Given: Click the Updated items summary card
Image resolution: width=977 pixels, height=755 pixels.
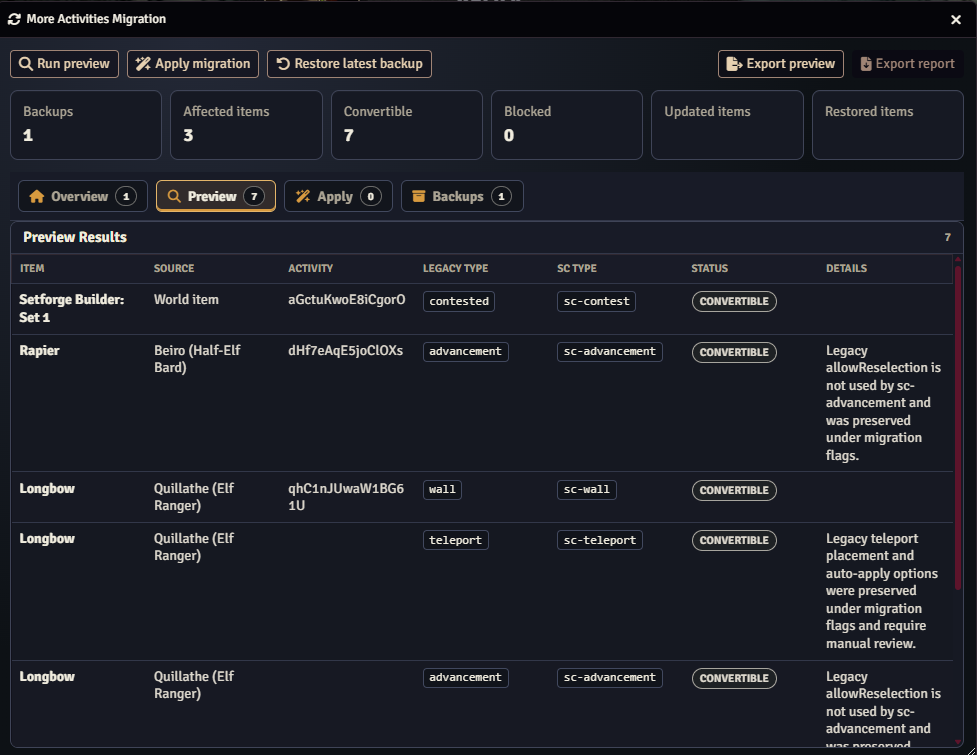Looking at the screenshot, I should click(727, 125).
